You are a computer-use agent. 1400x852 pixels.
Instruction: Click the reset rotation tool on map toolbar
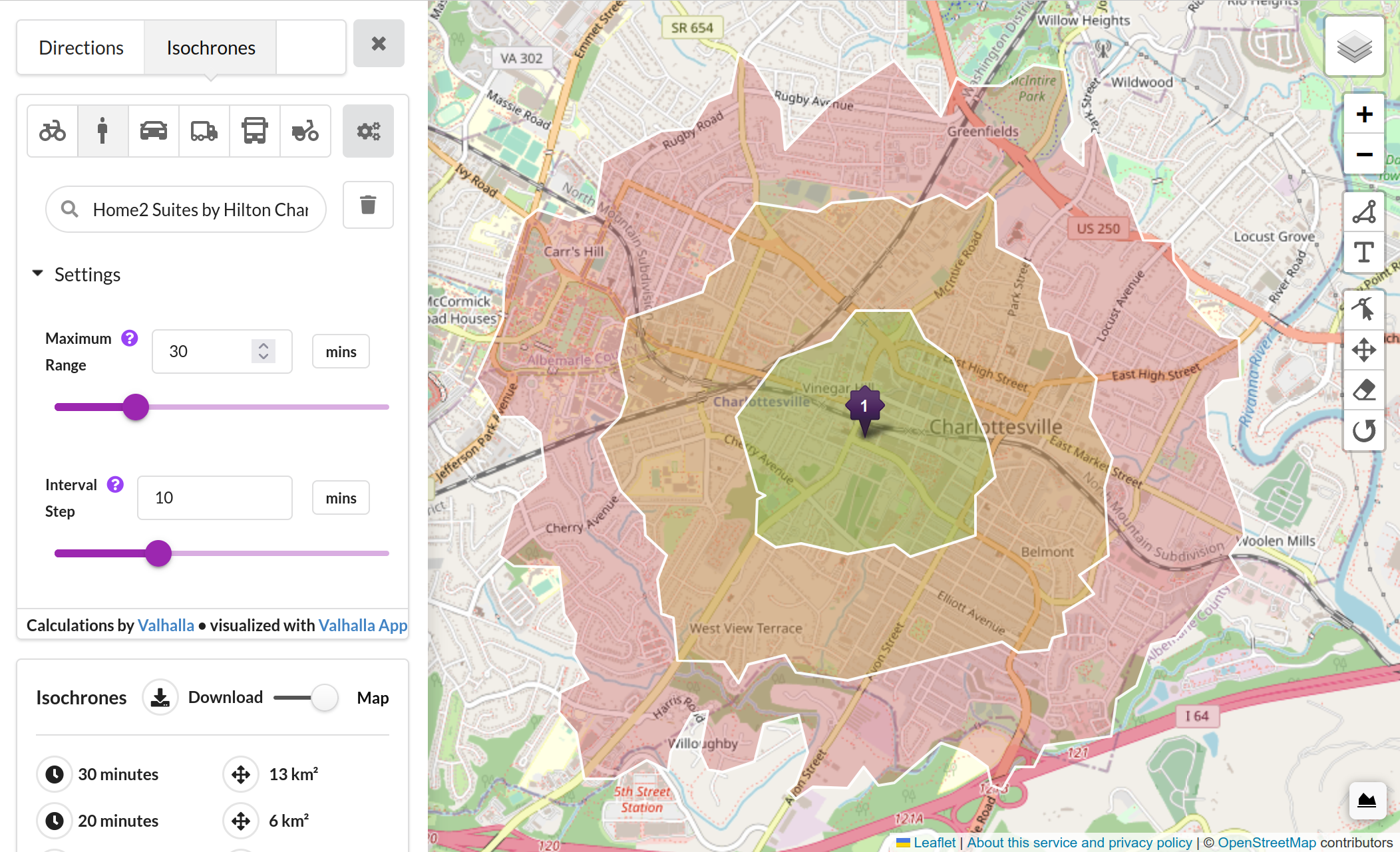click(1363, 430)
